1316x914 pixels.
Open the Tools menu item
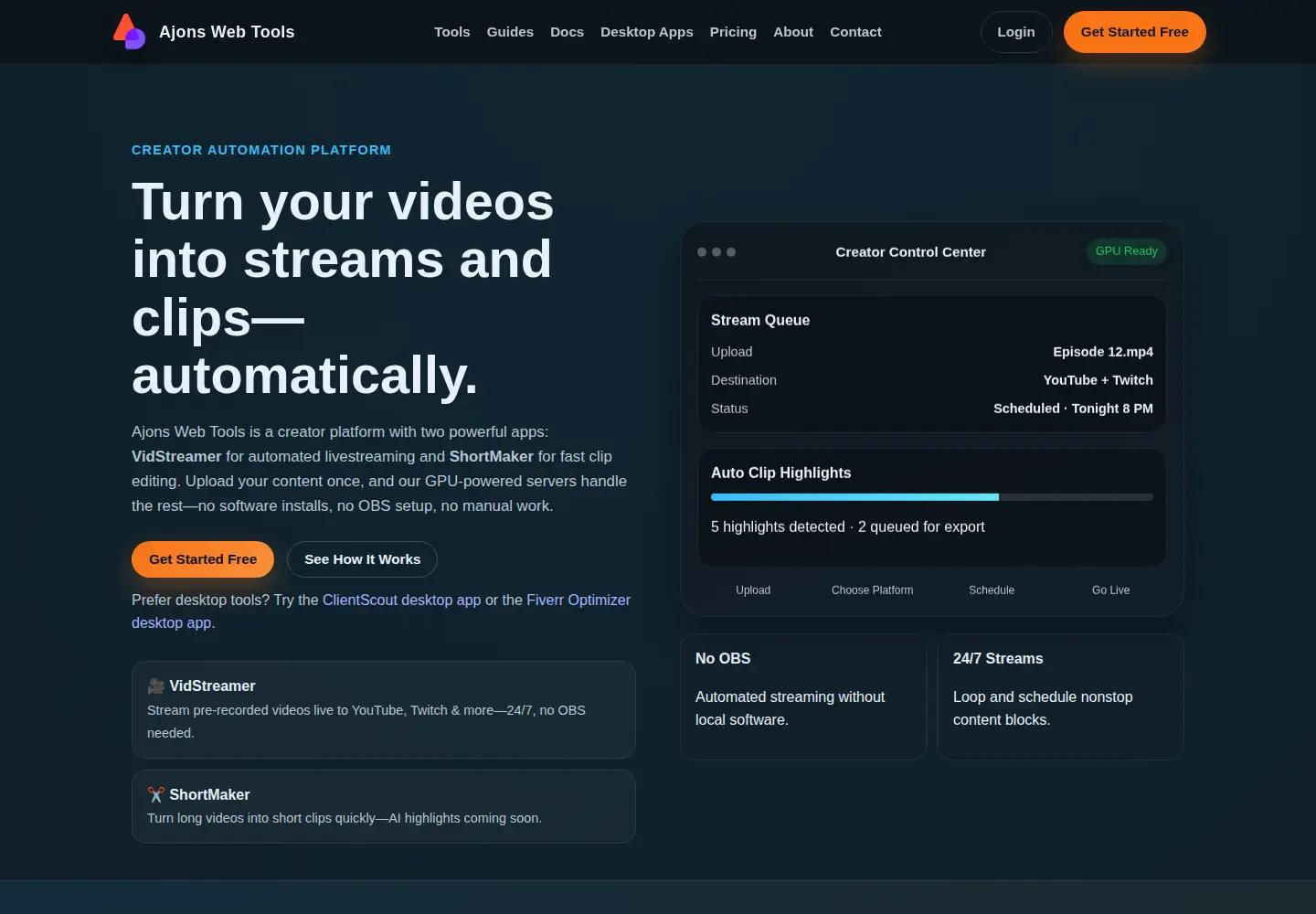452,32
